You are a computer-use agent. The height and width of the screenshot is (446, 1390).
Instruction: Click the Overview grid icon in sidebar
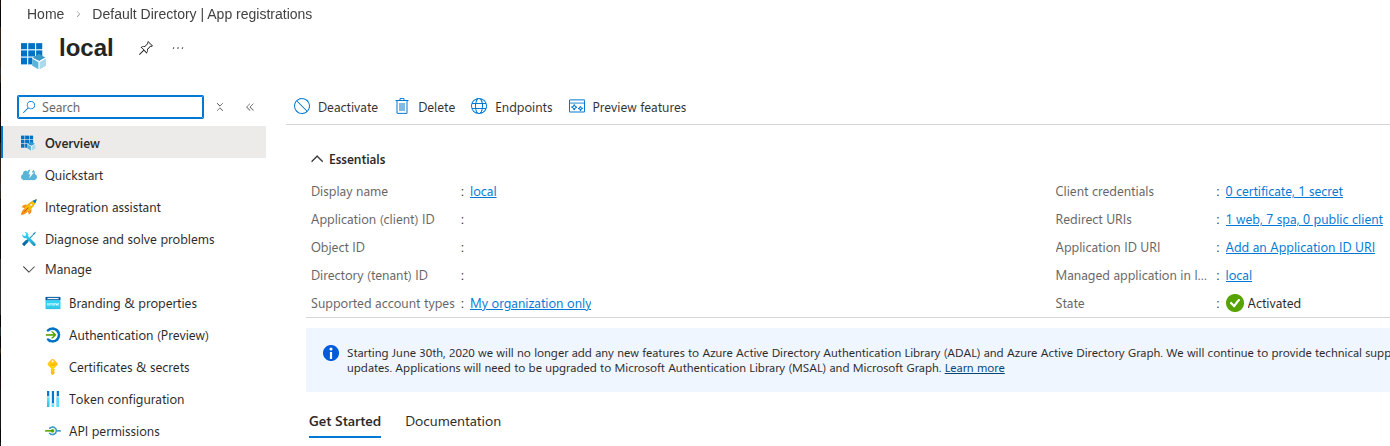click(x=28, y=143)
